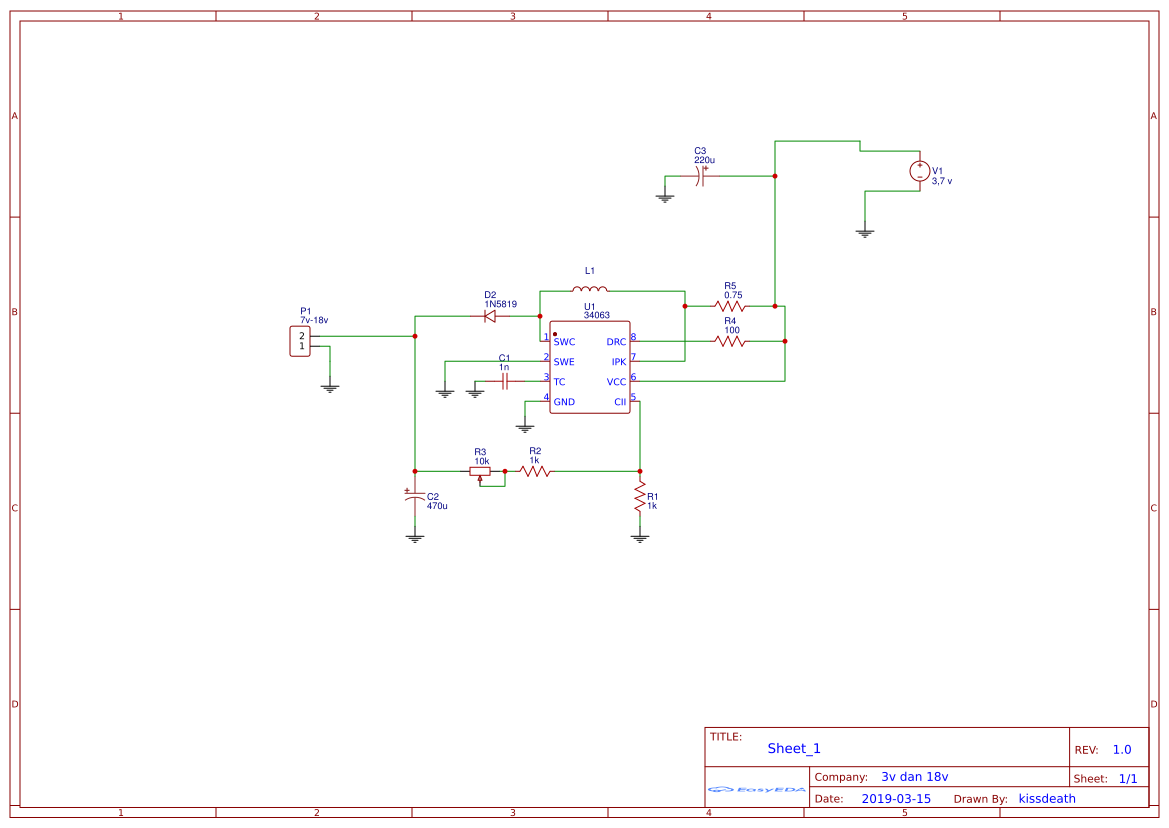Select the C1 1n capacitor symbol
This screenshot has height=828, width=1169.
pyautogui.click(x=505, y=382)
